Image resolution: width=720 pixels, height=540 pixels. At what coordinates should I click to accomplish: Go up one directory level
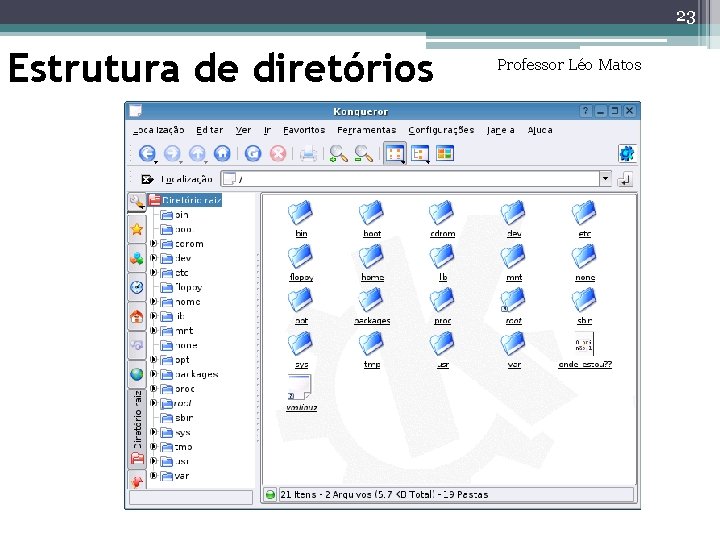pos(197,153)
